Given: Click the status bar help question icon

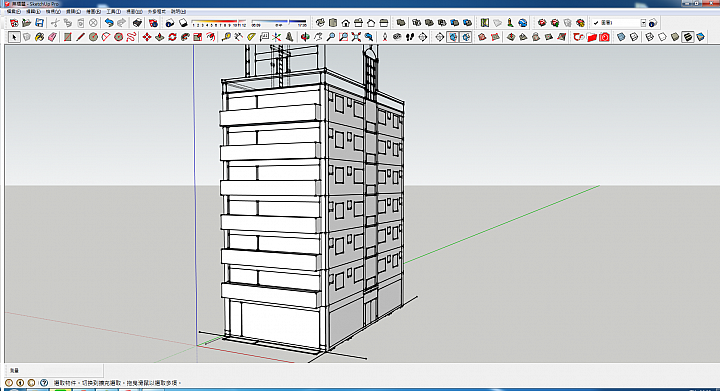Looking at the screenshot, I should coord(44,382).
